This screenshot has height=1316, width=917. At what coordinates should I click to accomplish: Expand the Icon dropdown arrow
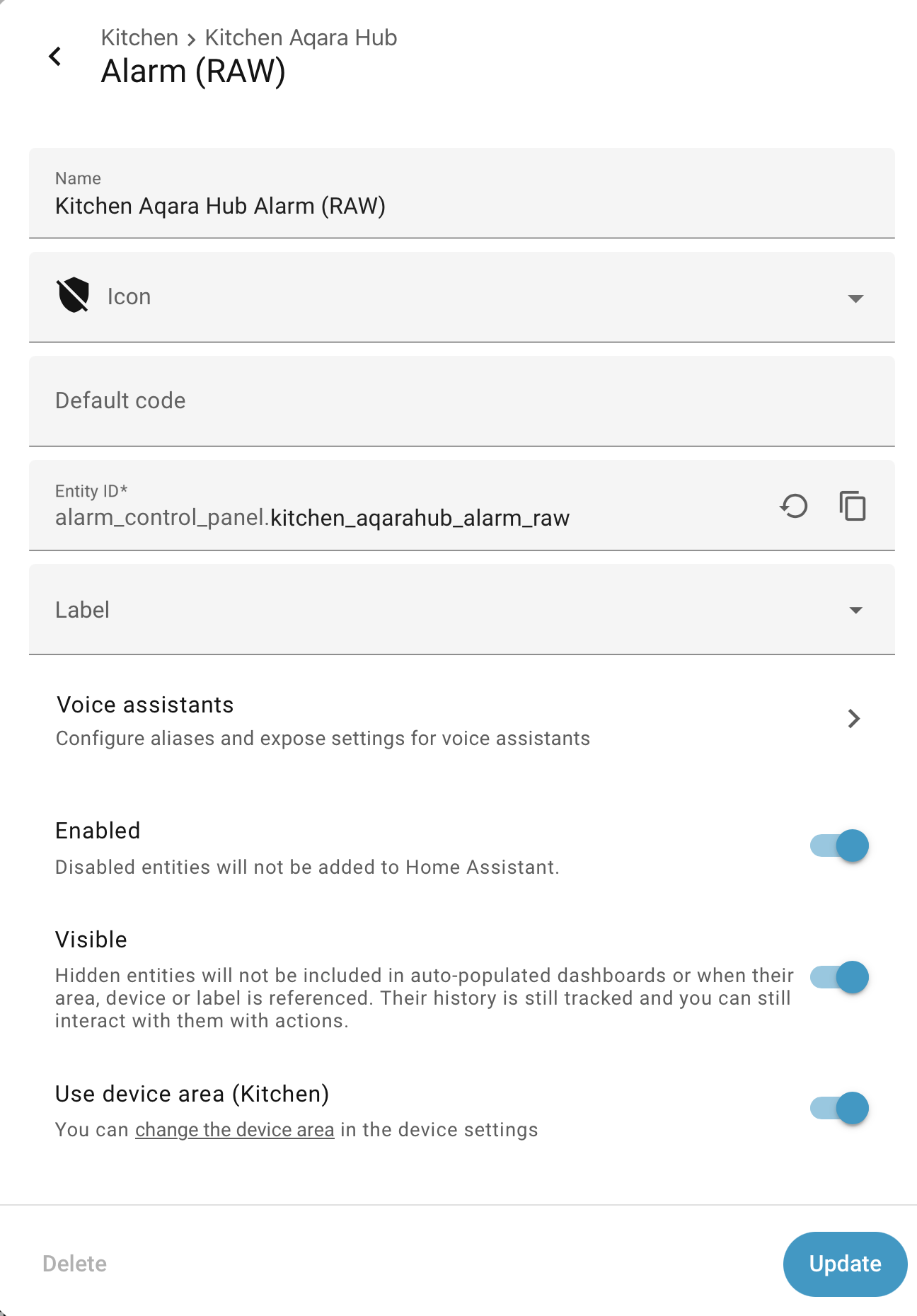855,299
